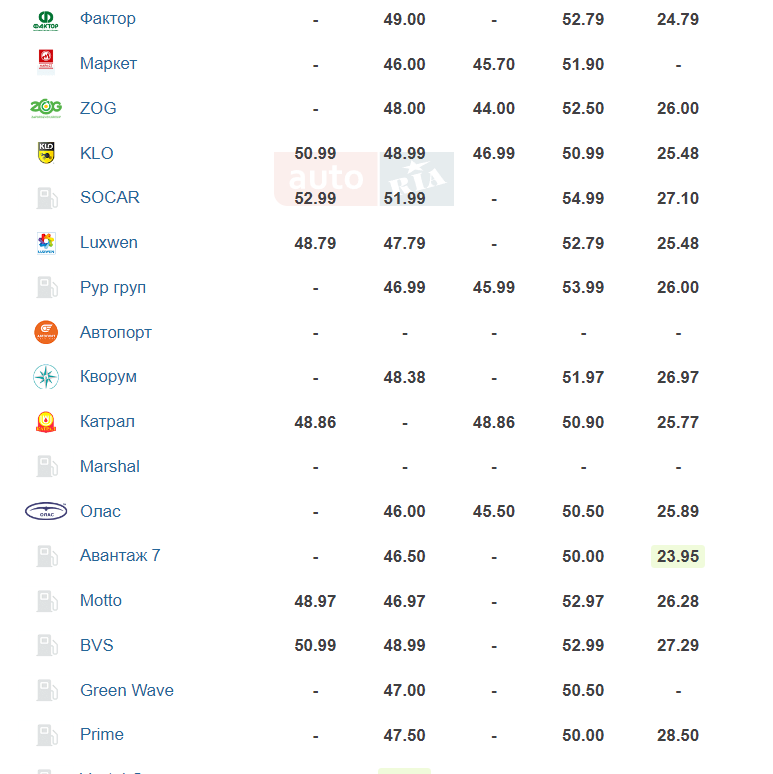Image resolution: width=773 pixels, height=774 pixels.
Task: Open the Green Wave station link
Action: pyautogui.click(x=127, y=690)
